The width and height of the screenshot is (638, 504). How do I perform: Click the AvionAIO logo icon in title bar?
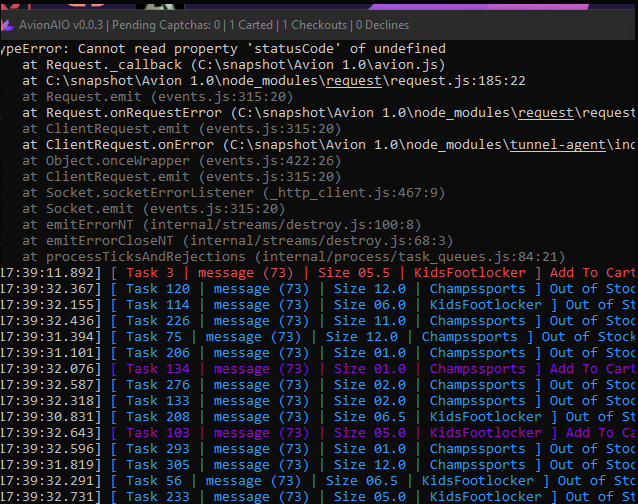7,26
